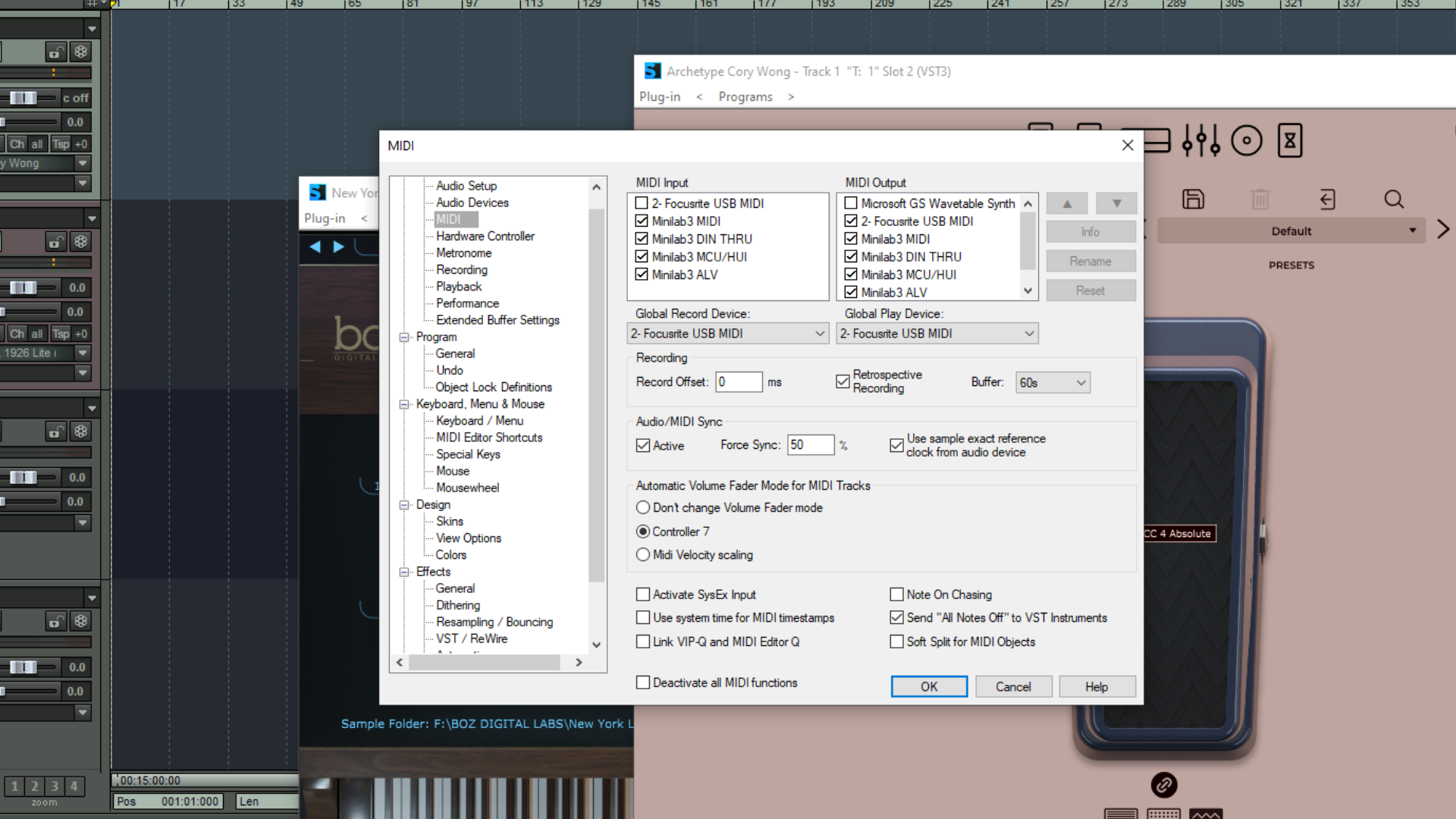
Task: Check Deactivate all MIDI functions
Action: 643,682
